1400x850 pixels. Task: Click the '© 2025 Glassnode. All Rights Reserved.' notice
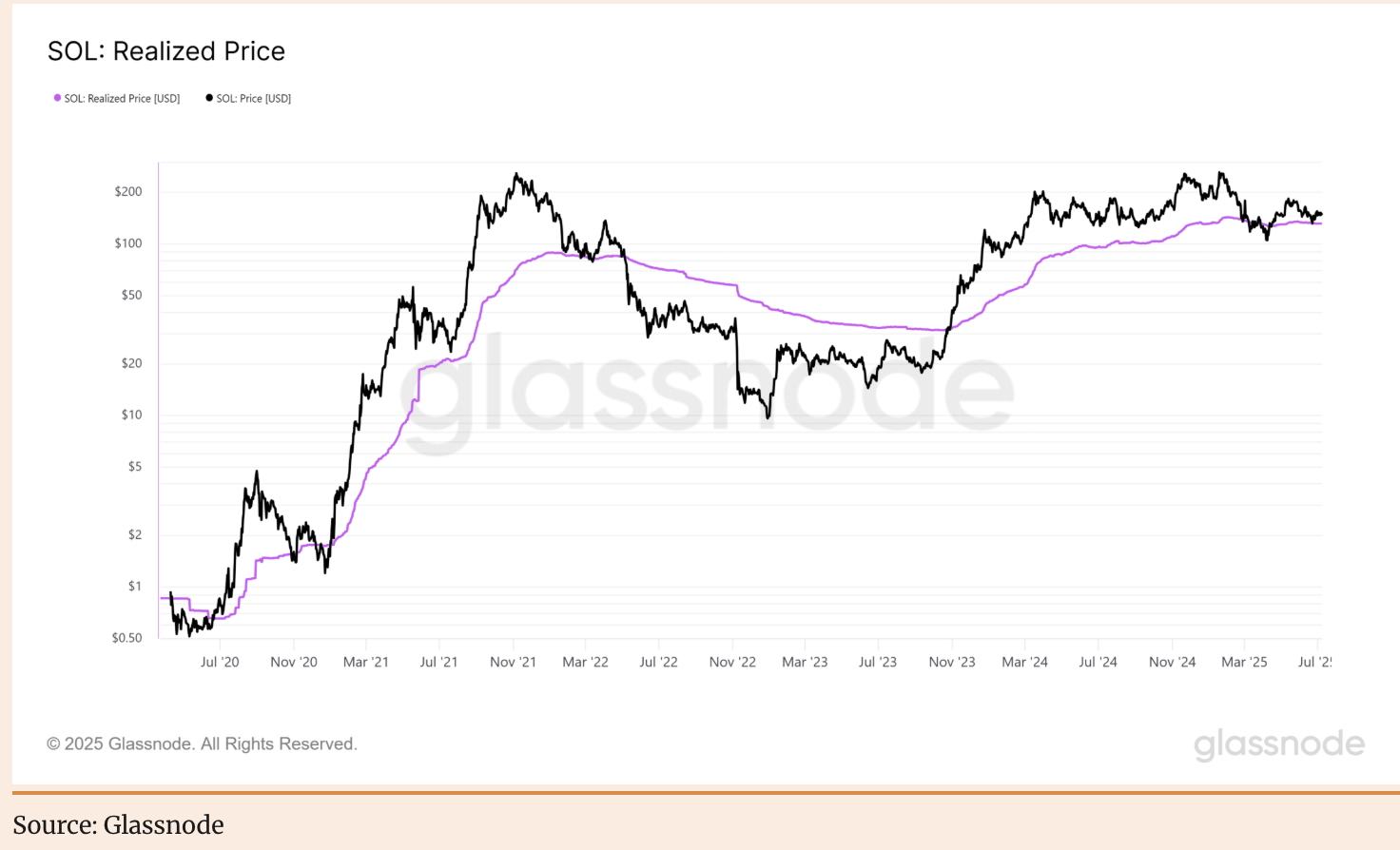(202, 744)
